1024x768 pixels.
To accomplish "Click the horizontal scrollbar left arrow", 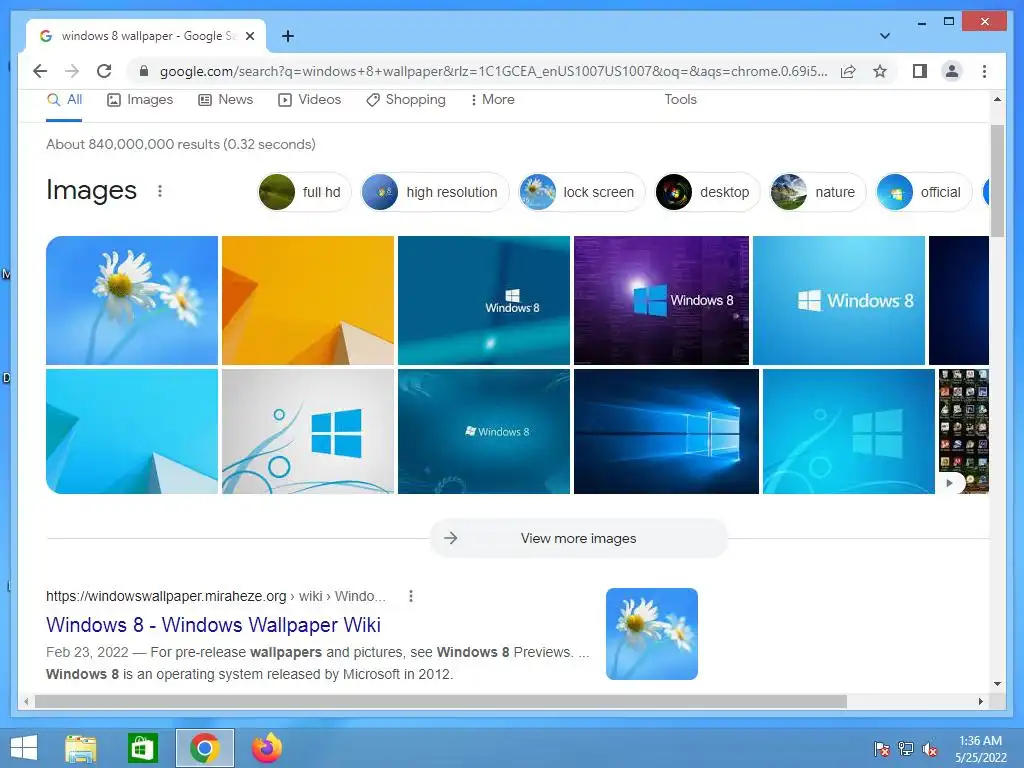I will tap(25, 701).
